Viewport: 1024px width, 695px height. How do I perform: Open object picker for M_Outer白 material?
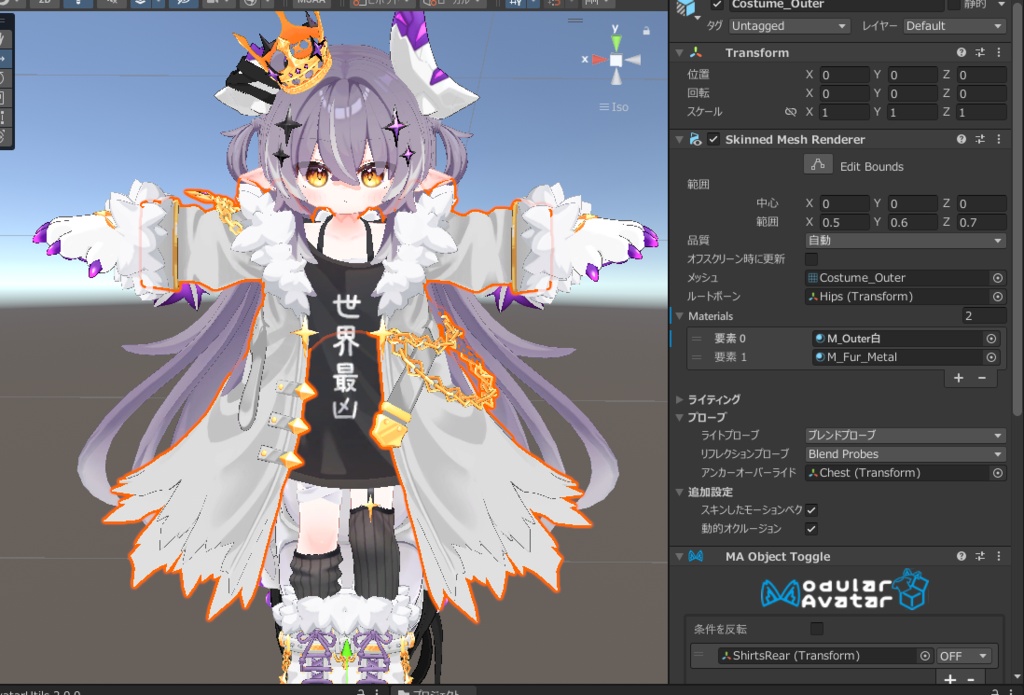tap(991, 338)
